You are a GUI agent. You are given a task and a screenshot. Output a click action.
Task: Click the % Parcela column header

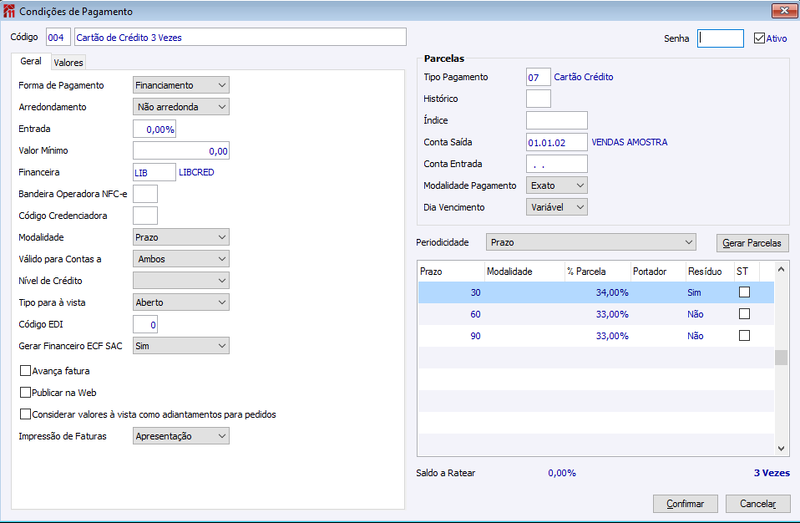(x=597, y=271)
